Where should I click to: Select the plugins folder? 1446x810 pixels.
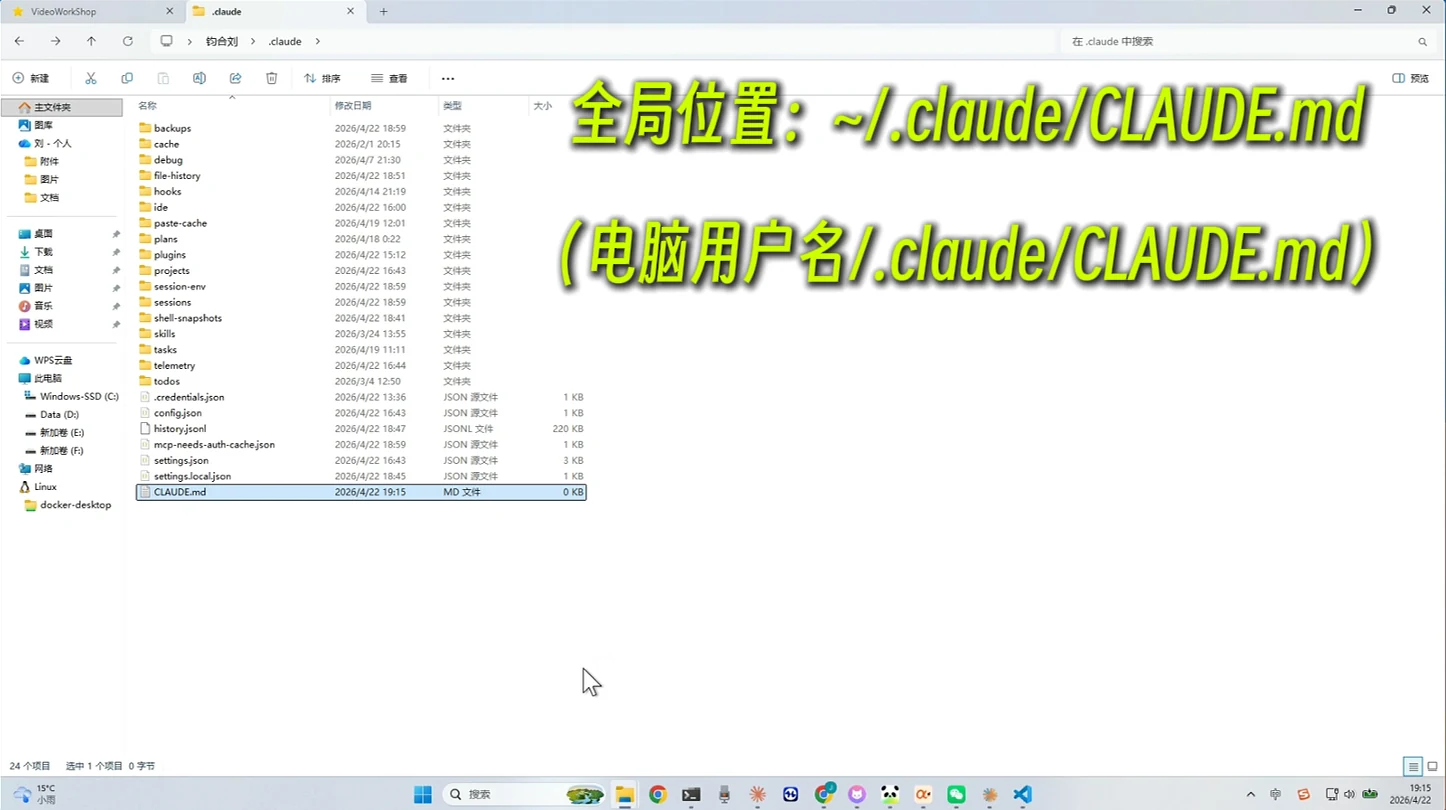pyautogui.click(x=361, y=255)
